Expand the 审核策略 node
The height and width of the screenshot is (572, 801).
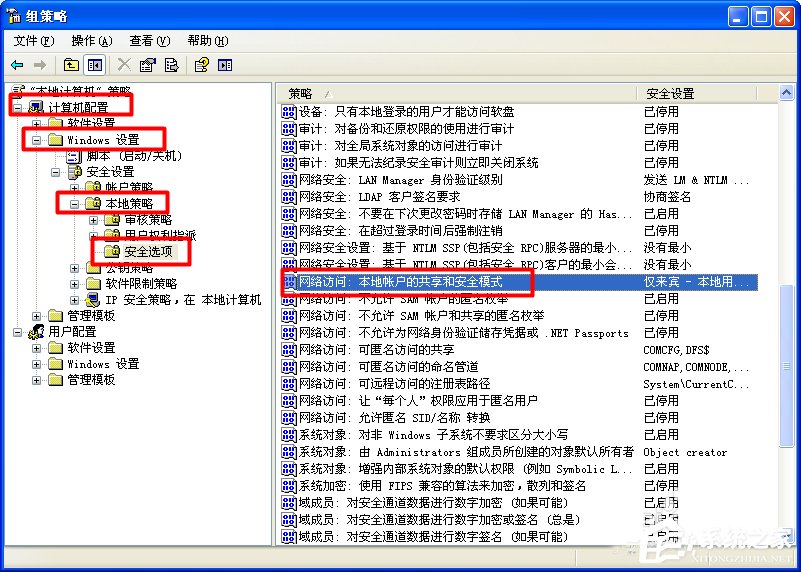[93, 220]
